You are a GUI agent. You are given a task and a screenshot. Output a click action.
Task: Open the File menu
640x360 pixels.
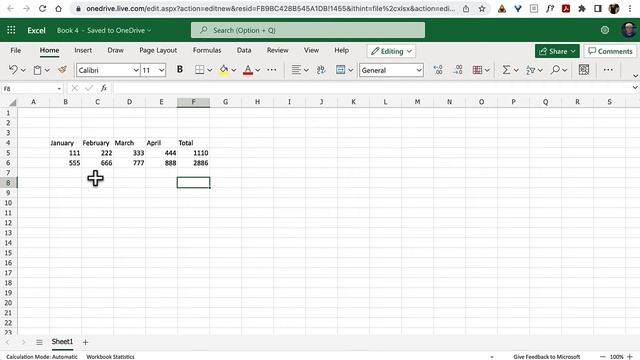[16, 50]
